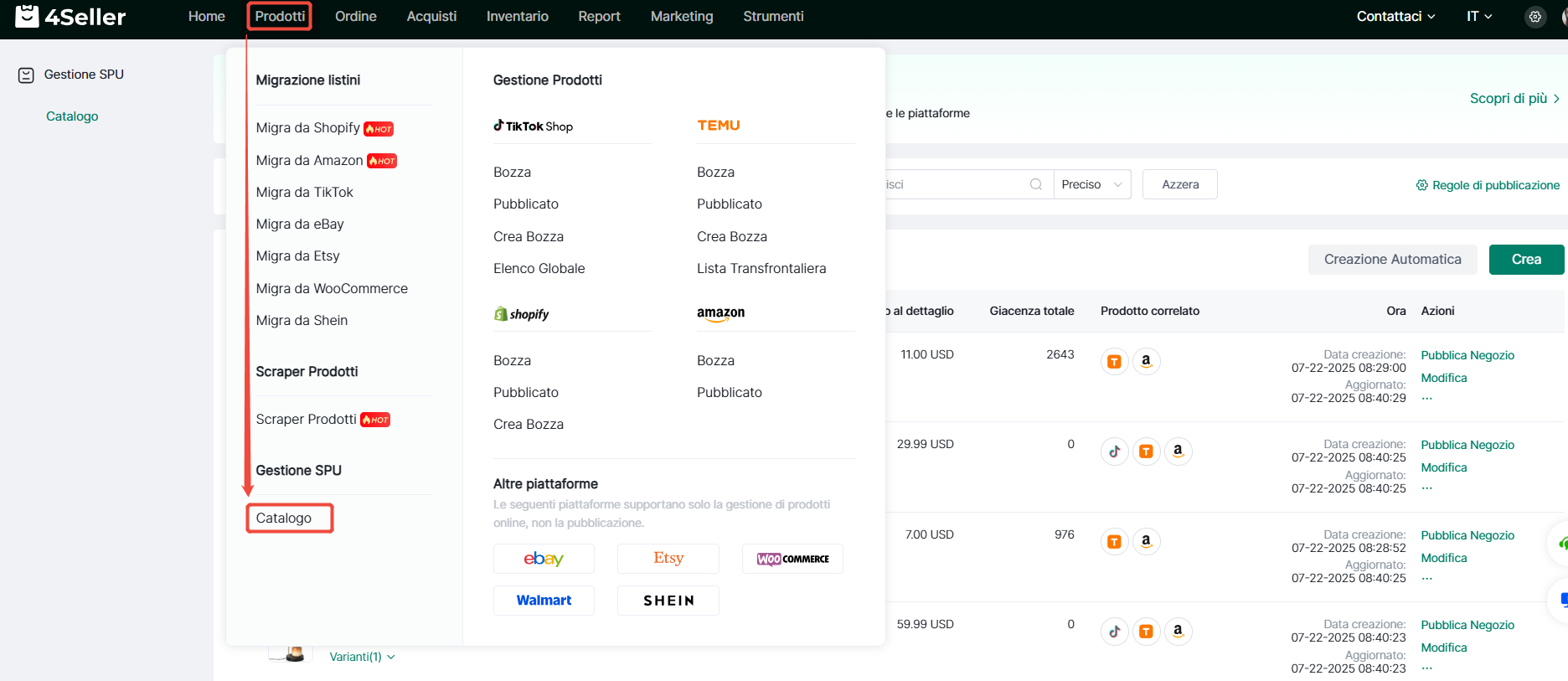The image size is (1568, 681).
Task: Click the Crea button
Action: point(1526,260)
